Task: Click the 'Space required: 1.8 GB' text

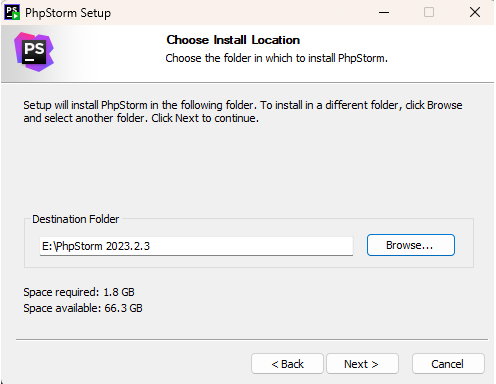Action: click(x=79, y=292)
